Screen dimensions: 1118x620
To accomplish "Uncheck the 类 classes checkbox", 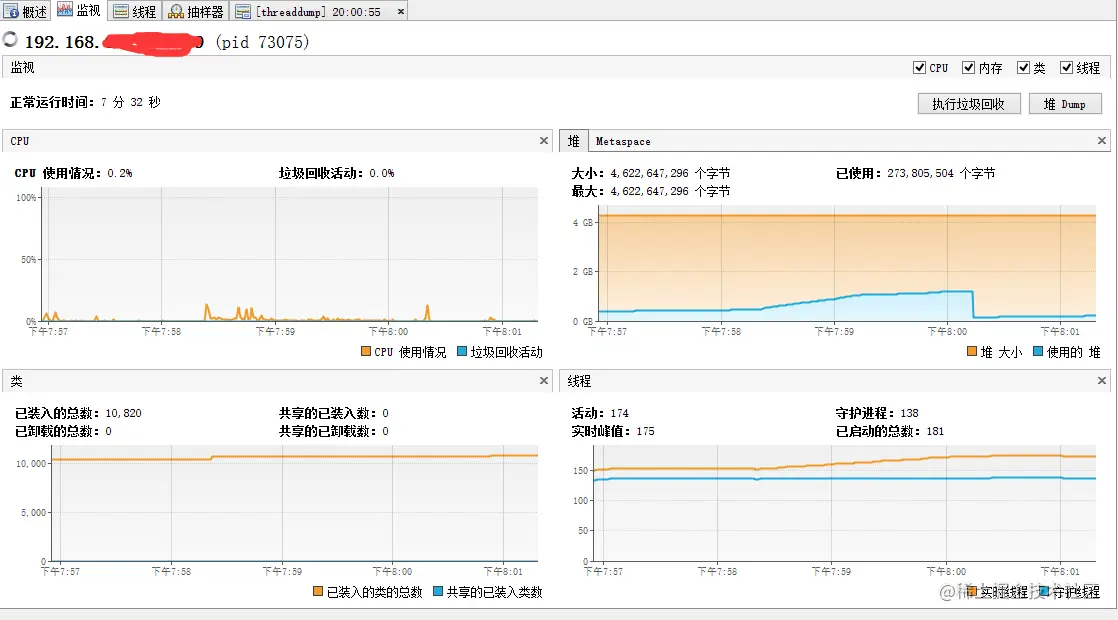I will 1024,68.
